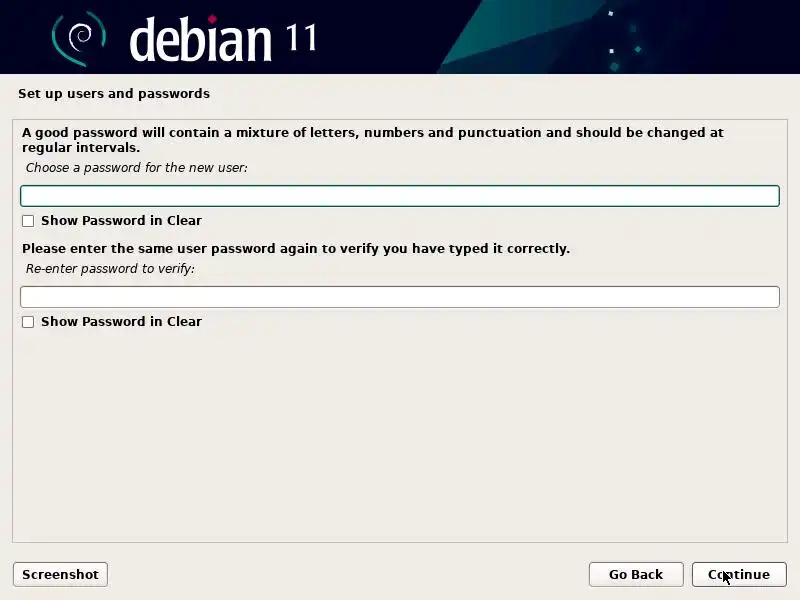This screenshot has width=800, height=600.
Task: Click the good password advice paragraph
Action: coord(372,140)
